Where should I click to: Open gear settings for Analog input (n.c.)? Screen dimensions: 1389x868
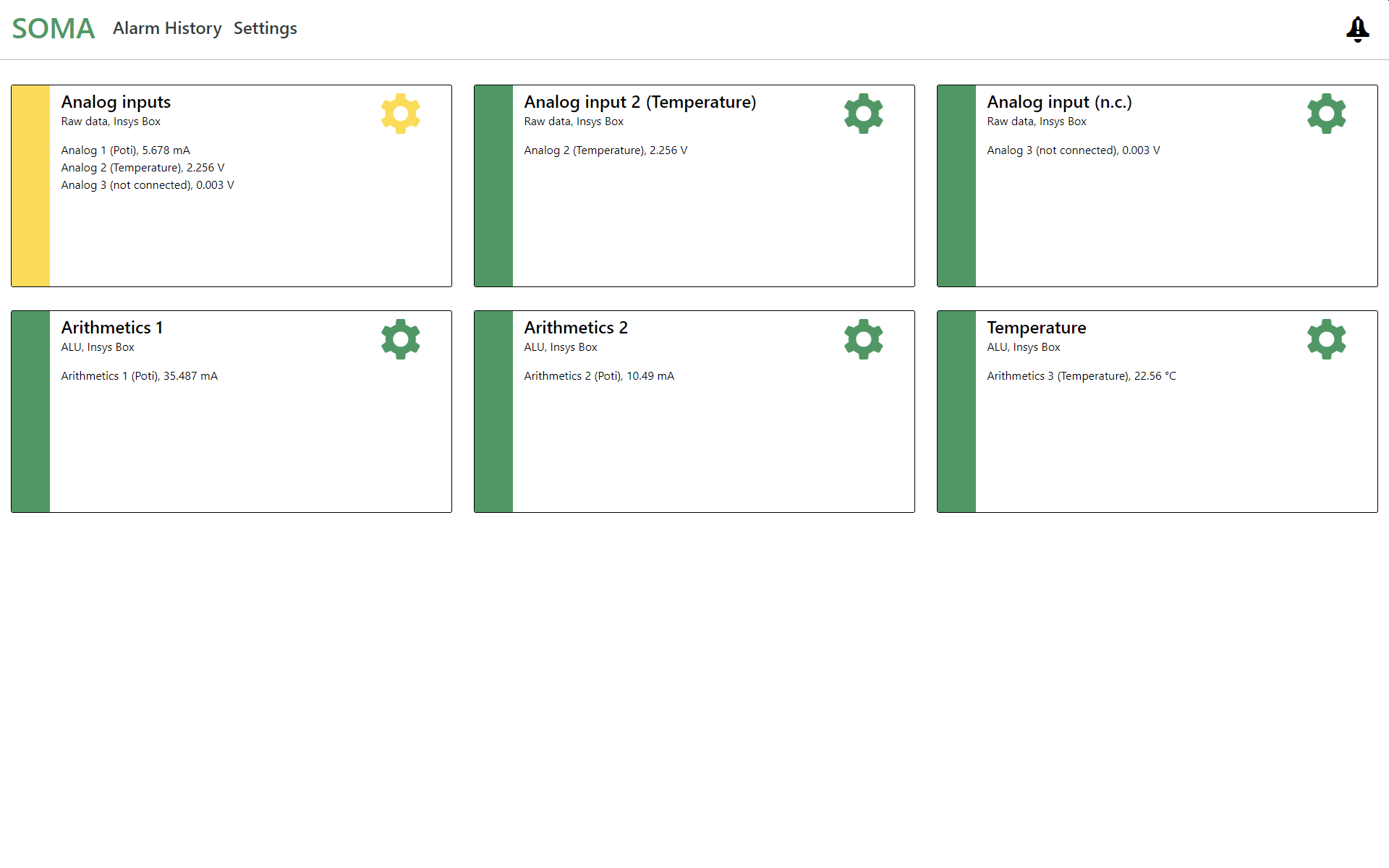(1327, 114)
